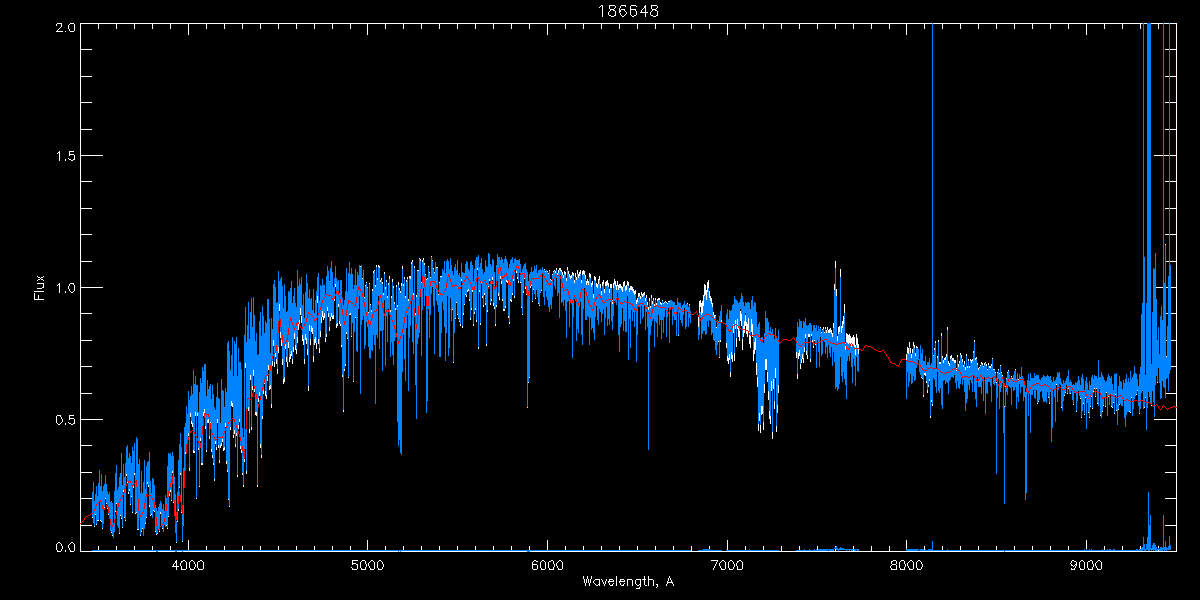1200x600 pixels.
Task: Click the 0.5 flux tick label
Action: click(63, 419)
